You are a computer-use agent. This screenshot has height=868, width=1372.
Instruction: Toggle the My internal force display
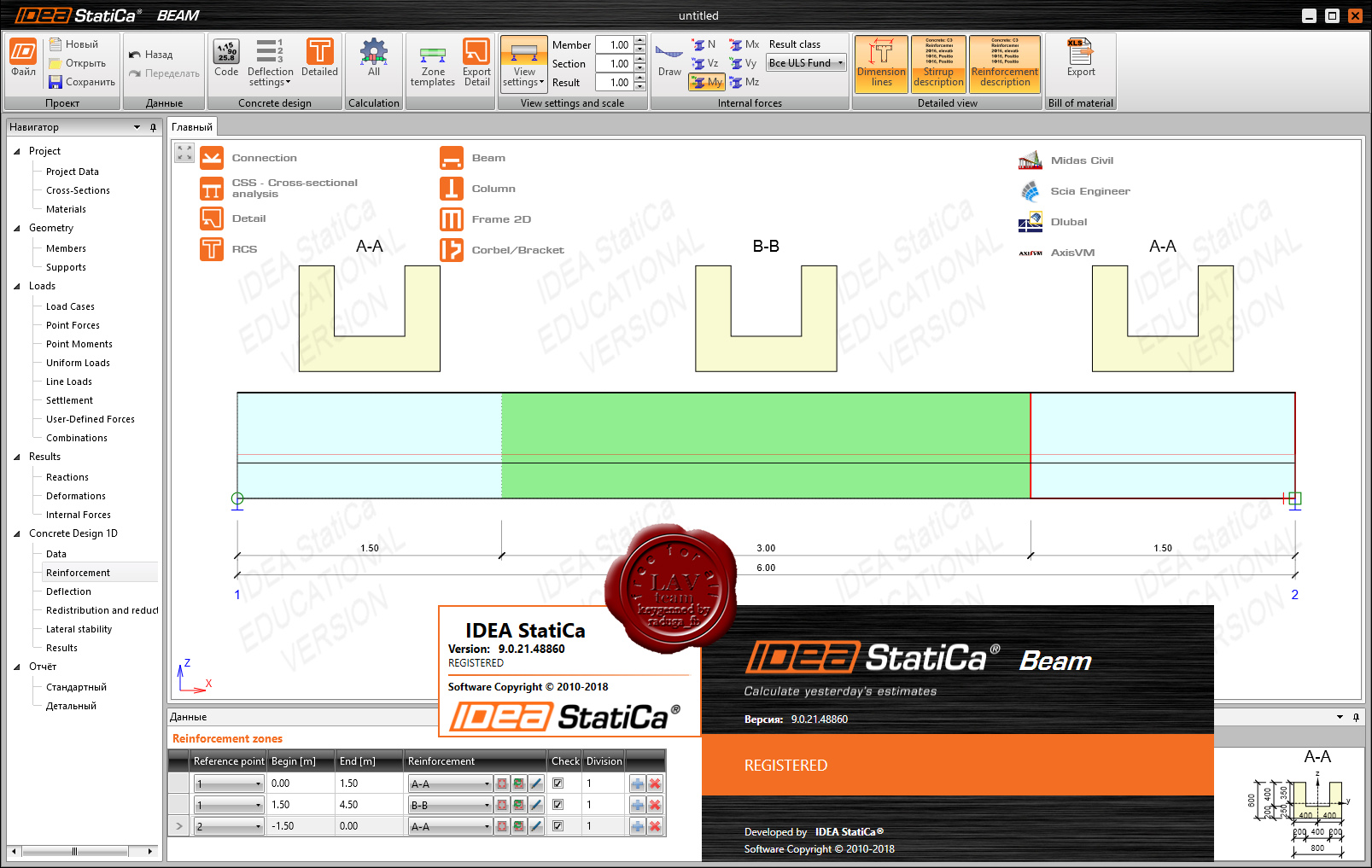click(707, 82)
